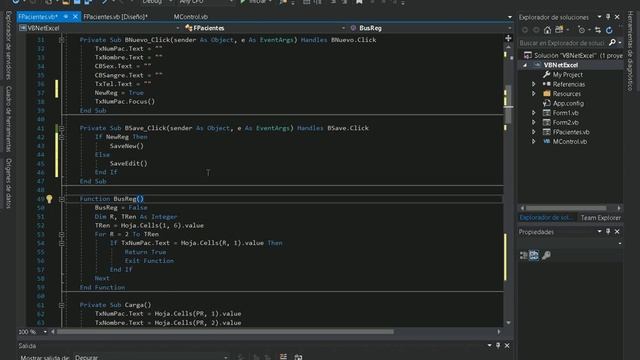Open the FPacientes class dropdown
The width and height of the screenshot is (640, 360).
click(x=343, y=28)
